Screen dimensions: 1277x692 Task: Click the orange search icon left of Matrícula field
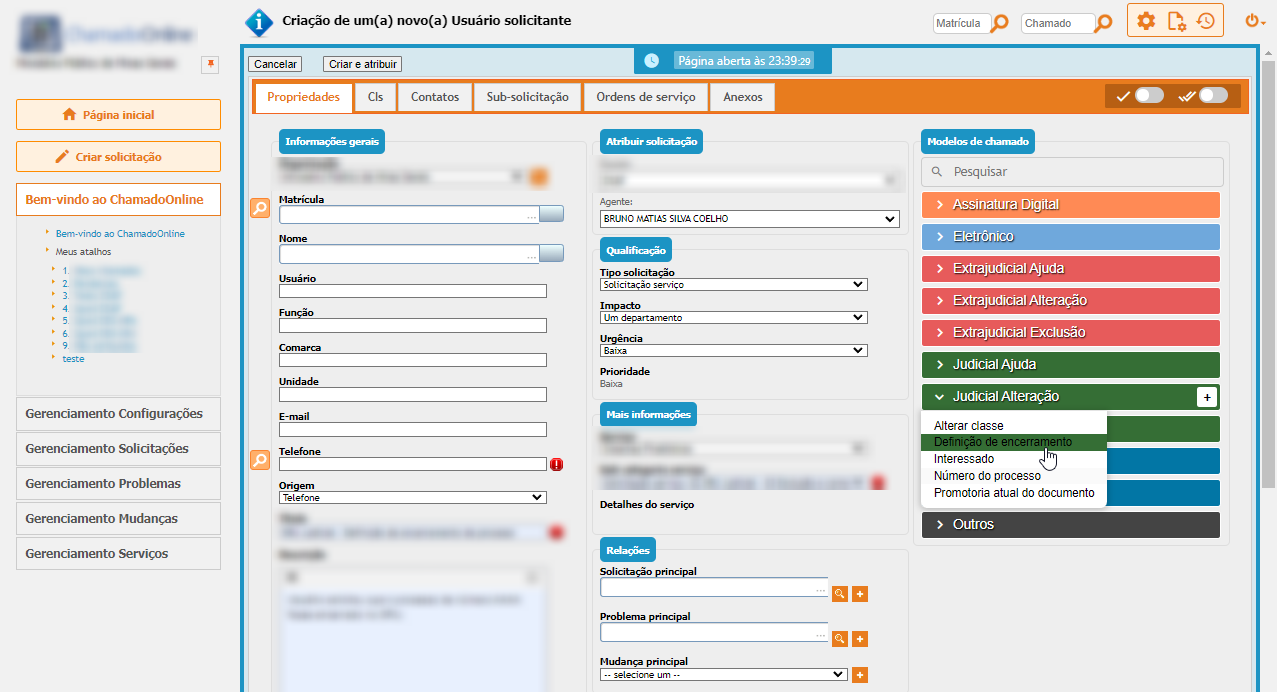pyautogui.click(x=259, y=208)
